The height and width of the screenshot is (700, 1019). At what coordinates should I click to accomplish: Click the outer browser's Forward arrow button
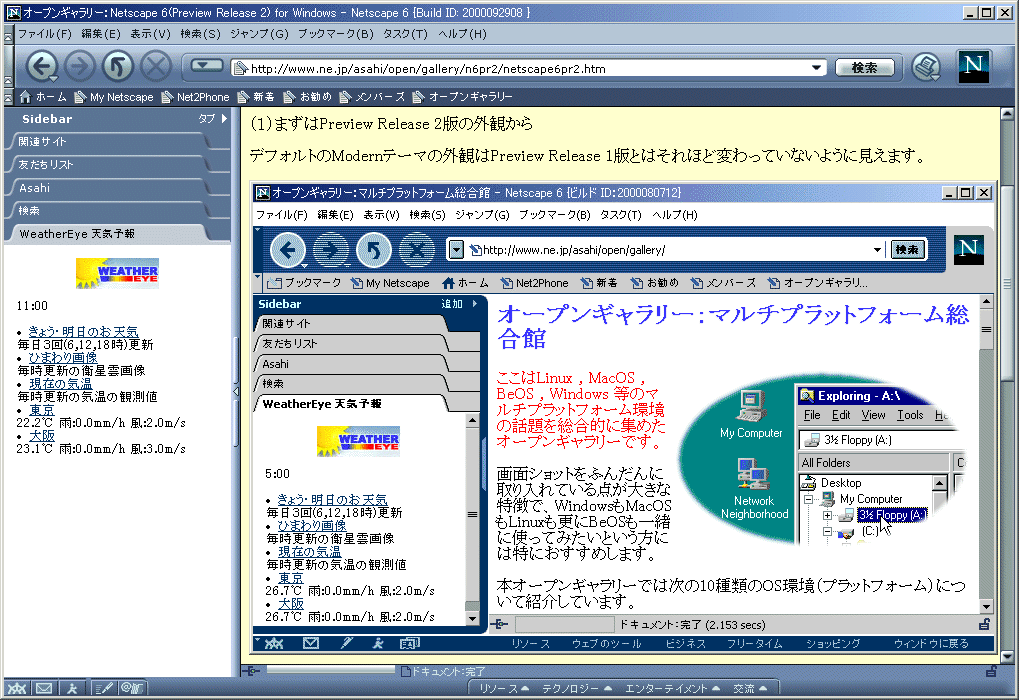[x=80, y=66]
